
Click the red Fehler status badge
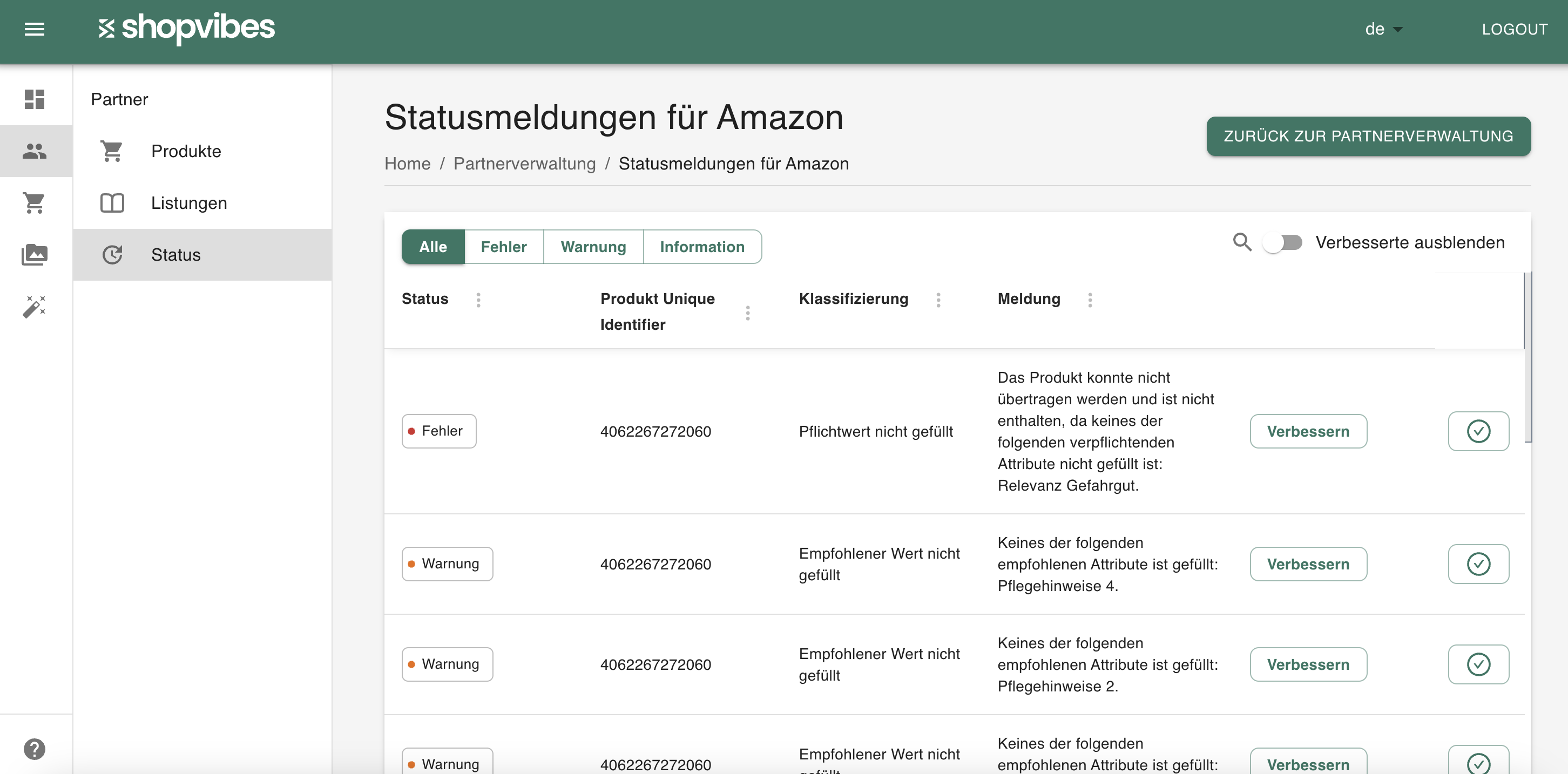pos(439,431)
